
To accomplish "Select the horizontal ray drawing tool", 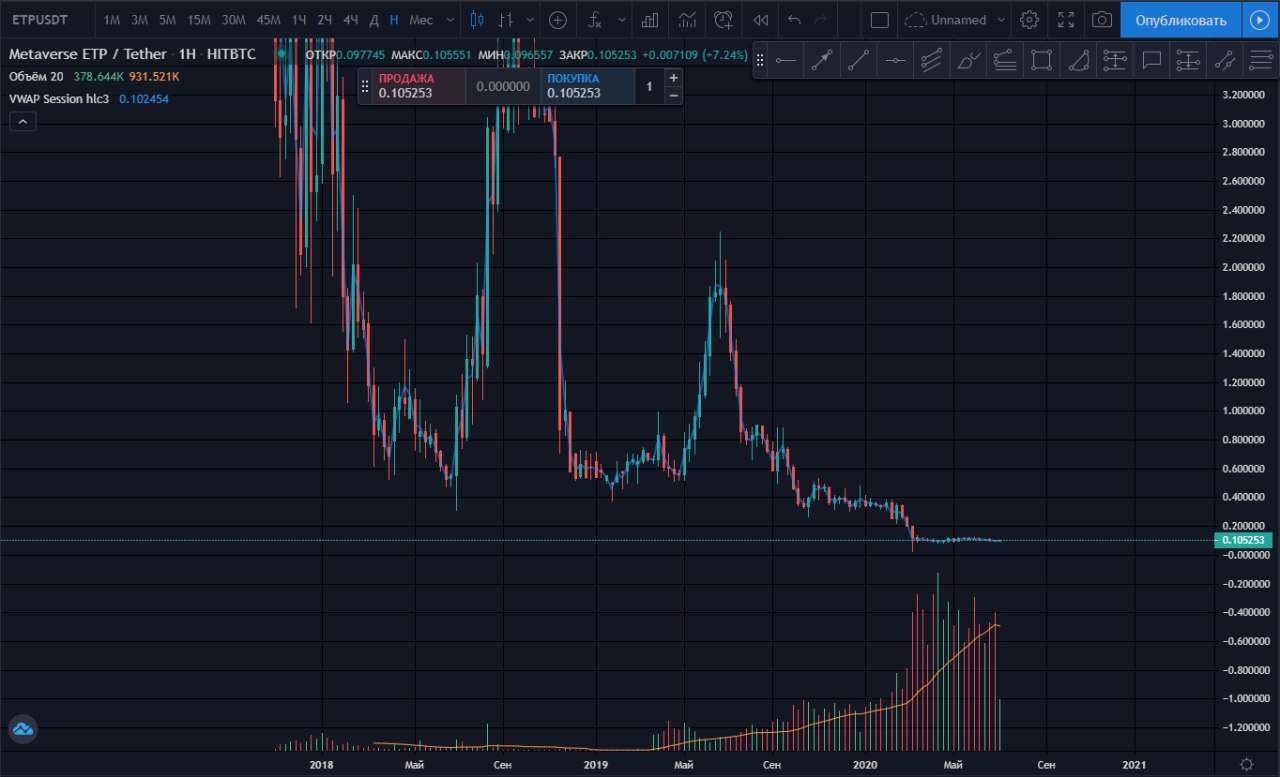I will [785, 61].
